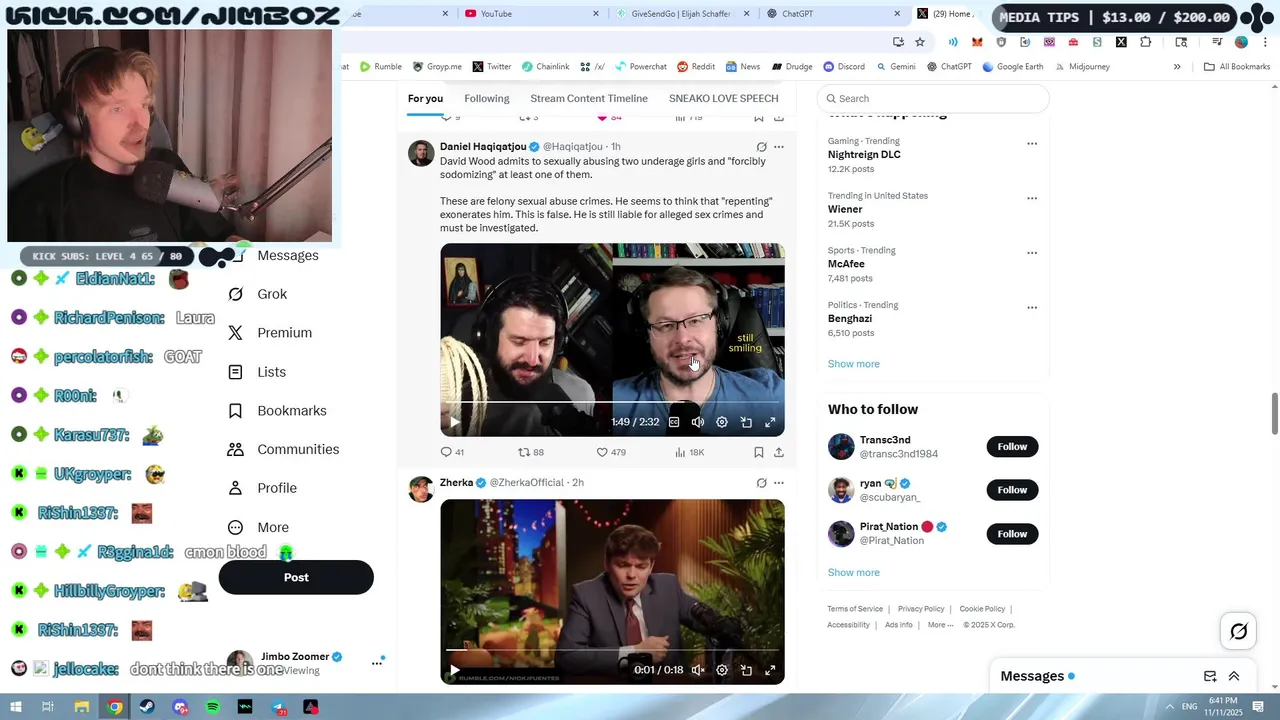Share Daniel Haqiqatjou's post
This screenshot has width=1280, height=720.
point(779,452)
